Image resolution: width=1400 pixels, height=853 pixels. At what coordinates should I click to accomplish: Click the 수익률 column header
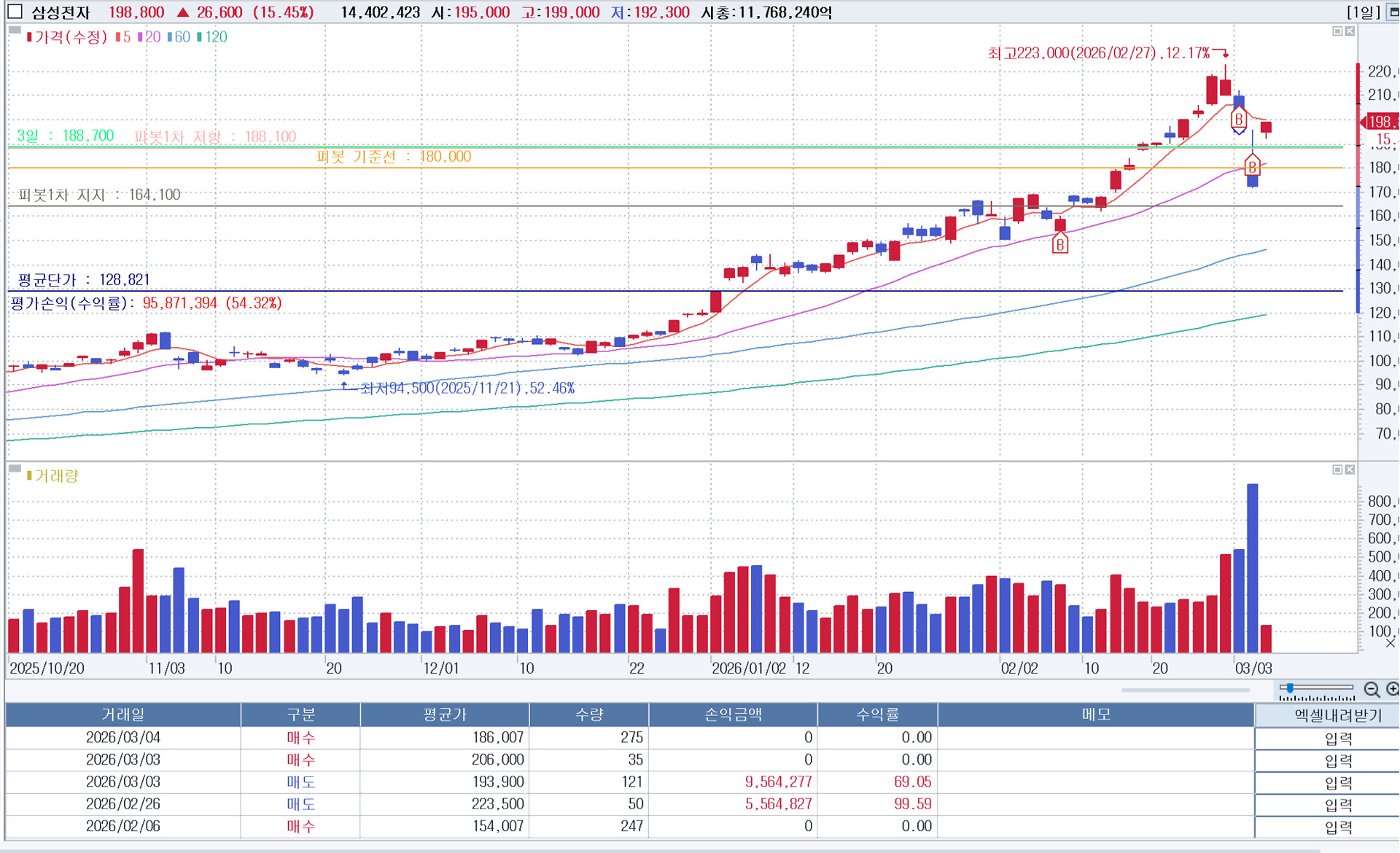coord(877,714)
